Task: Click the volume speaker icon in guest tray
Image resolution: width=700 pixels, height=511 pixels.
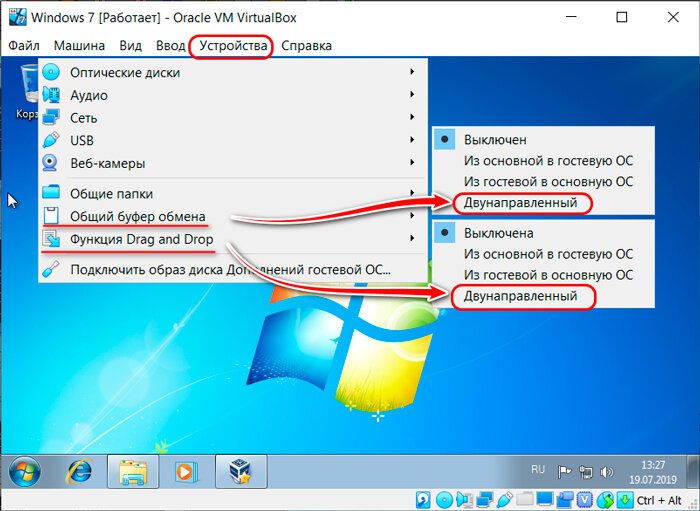Action: click(606, 472)
